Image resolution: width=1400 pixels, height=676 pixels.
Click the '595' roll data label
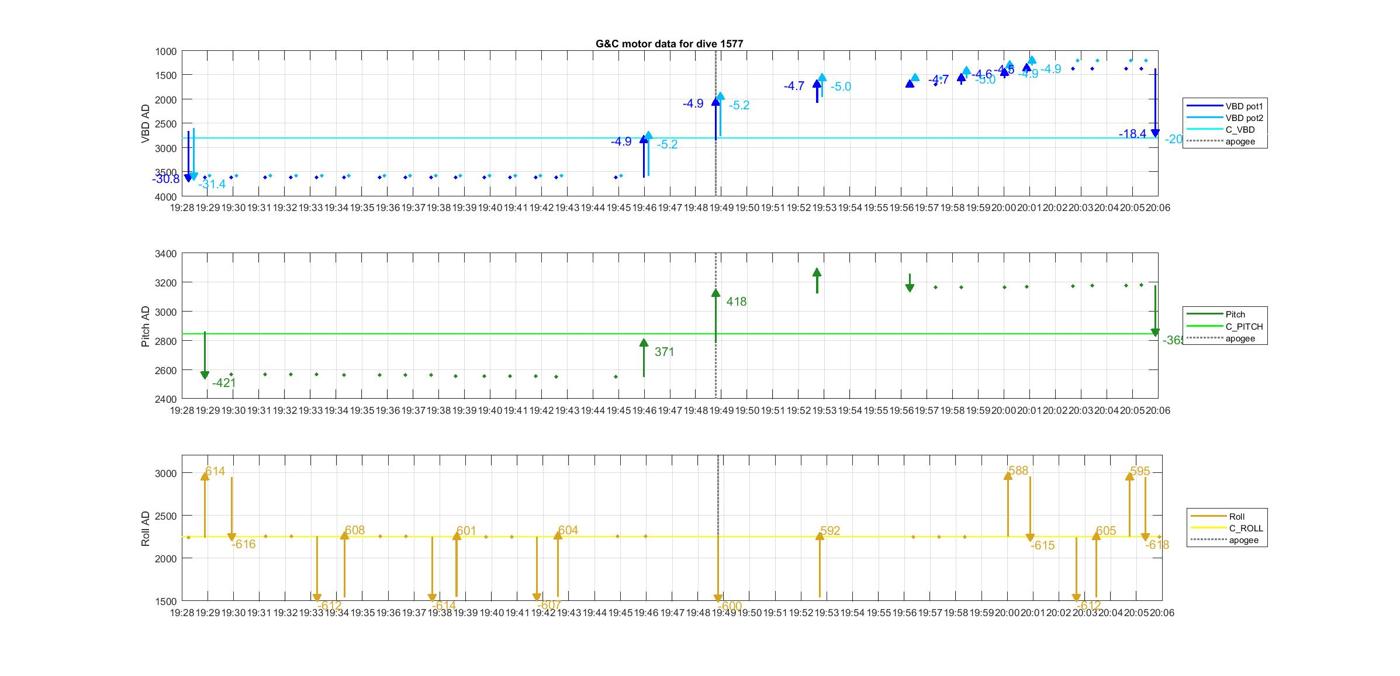1140,471
